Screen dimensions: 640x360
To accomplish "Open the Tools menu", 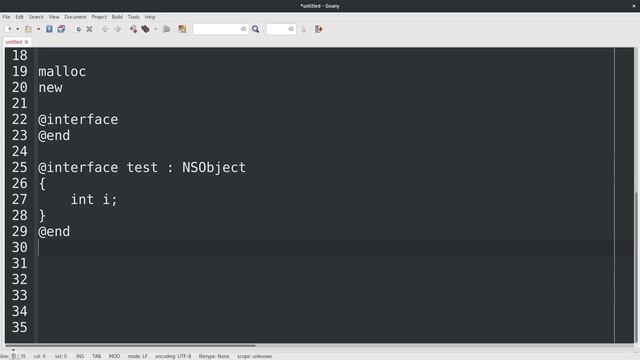I will pyautogui.click(x=133, y=17).
